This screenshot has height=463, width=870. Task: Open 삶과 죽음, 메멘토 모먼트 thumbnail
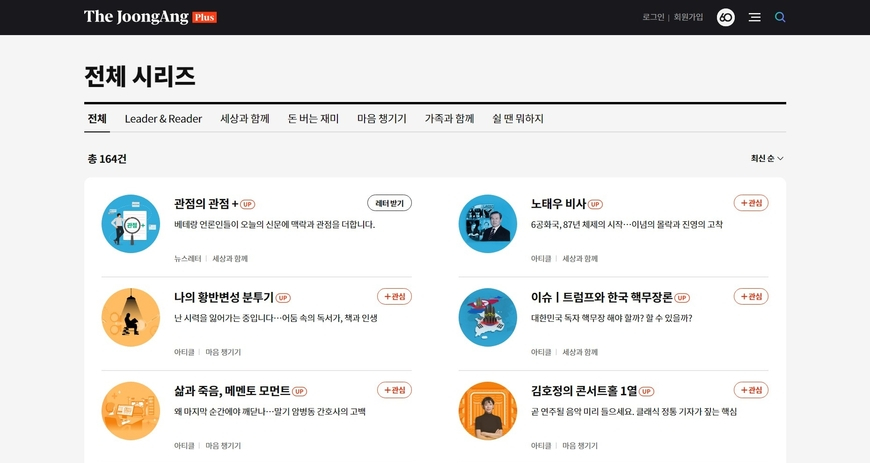[x=130, y=411]
